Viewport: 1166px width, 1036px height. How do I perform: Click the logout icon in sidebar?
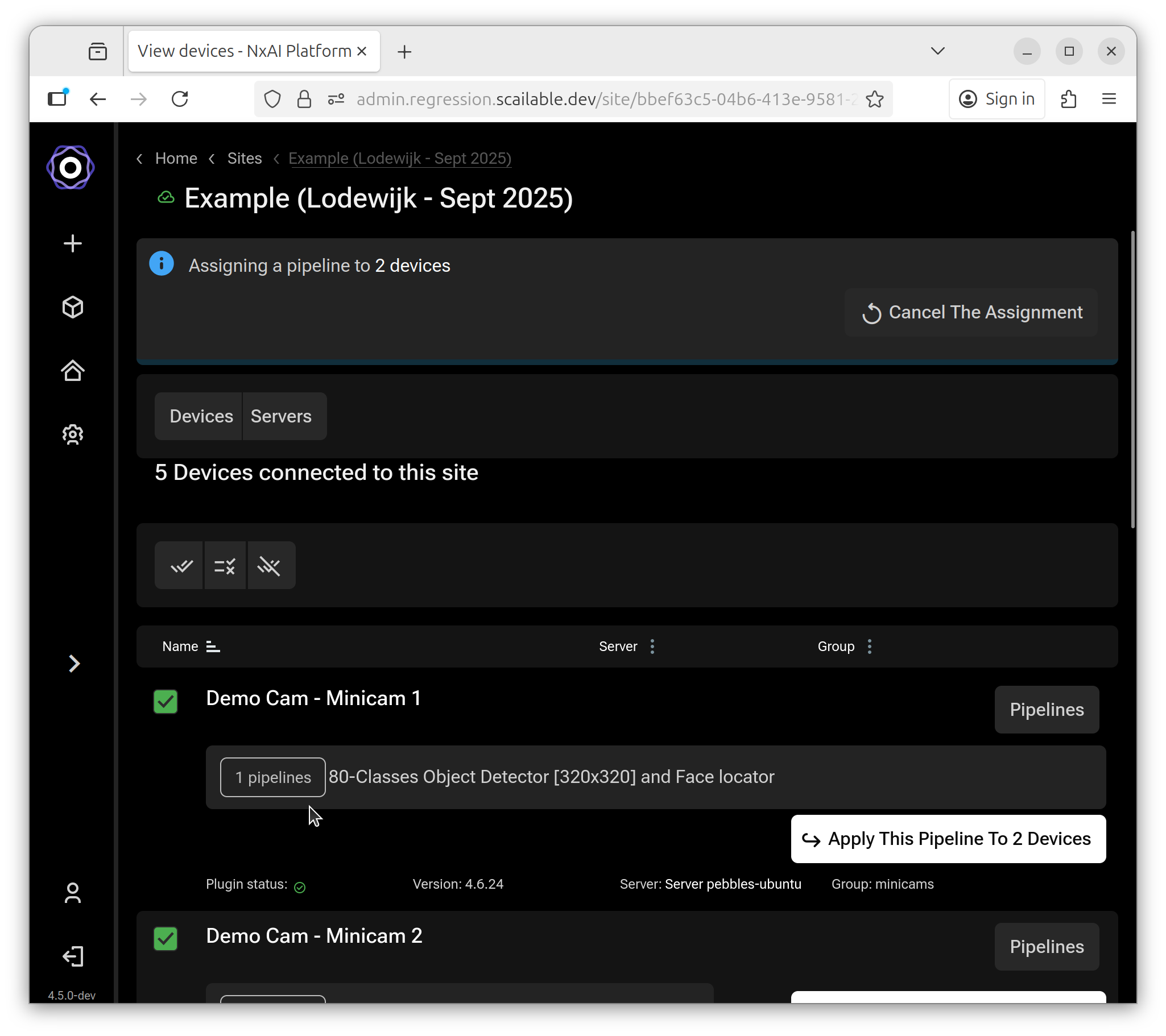point(72,956)
